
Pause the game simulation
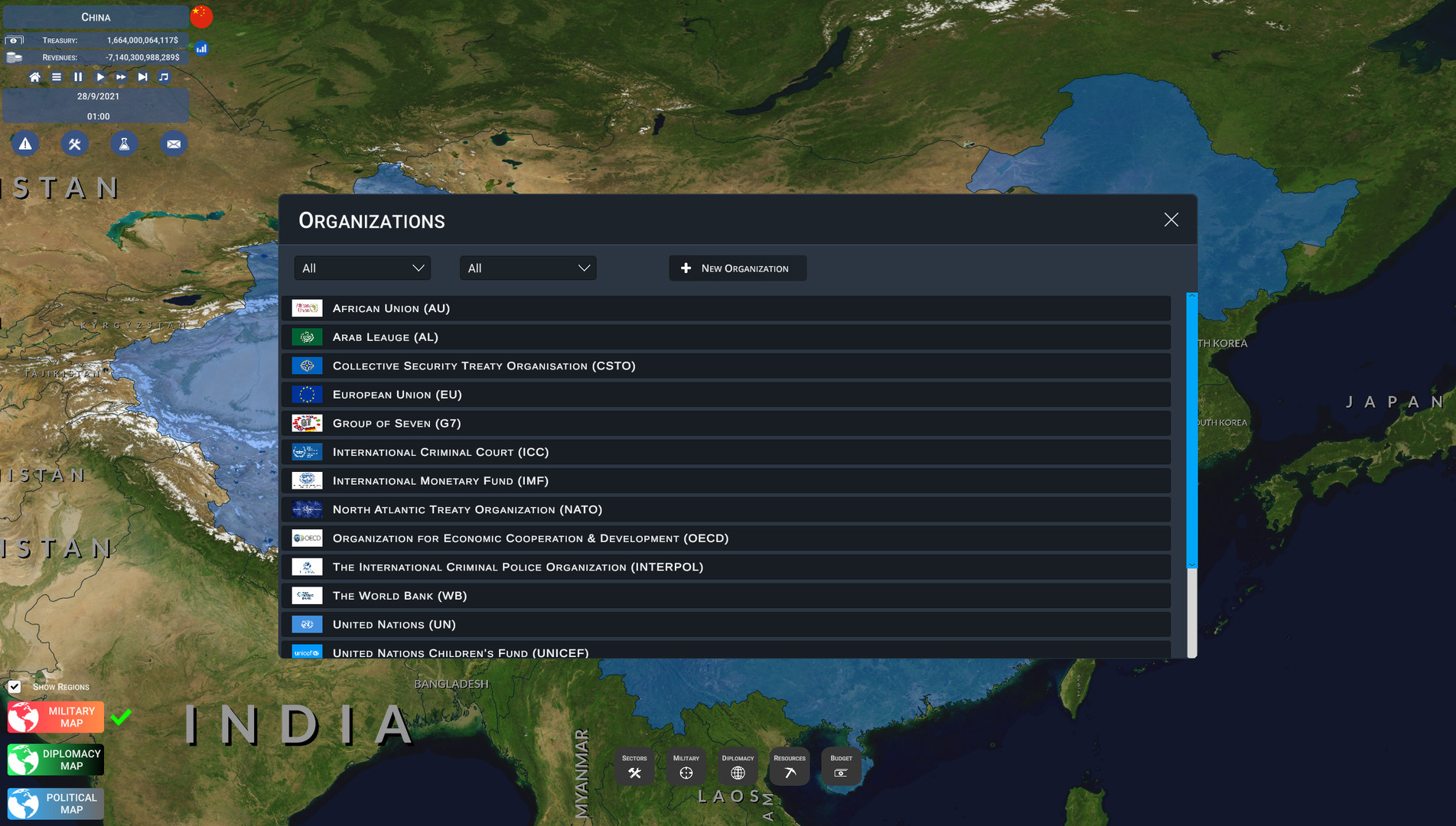(x=78, y=77)
